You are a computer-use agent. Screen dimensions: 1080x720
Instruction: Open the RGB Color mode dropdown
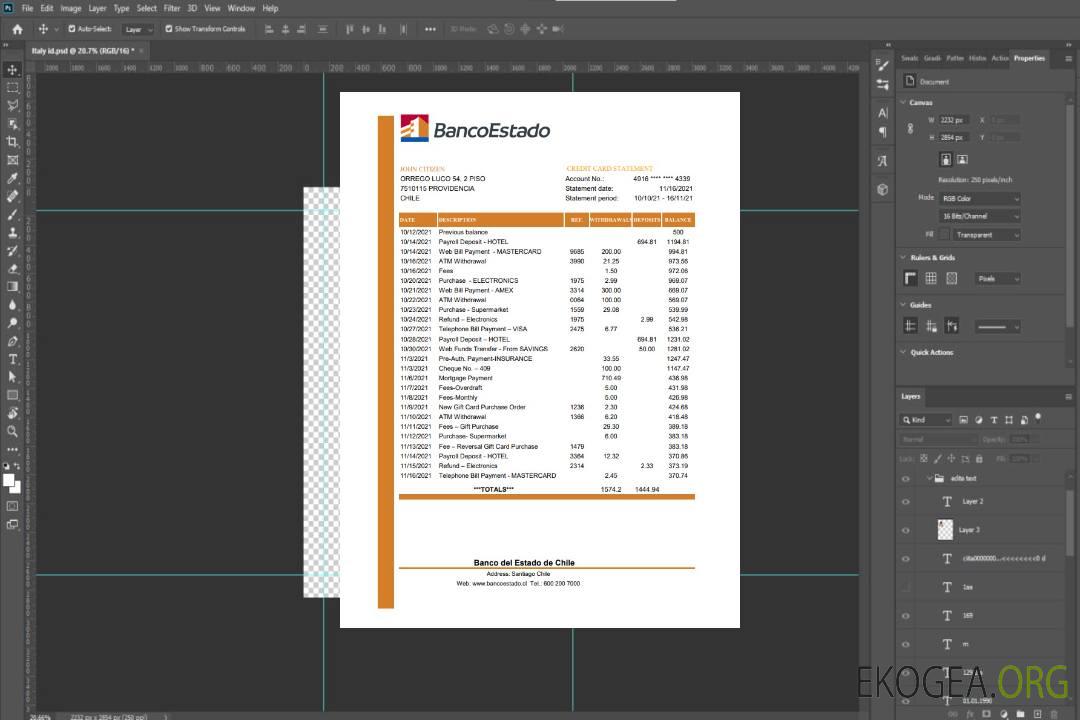point(980,198)
